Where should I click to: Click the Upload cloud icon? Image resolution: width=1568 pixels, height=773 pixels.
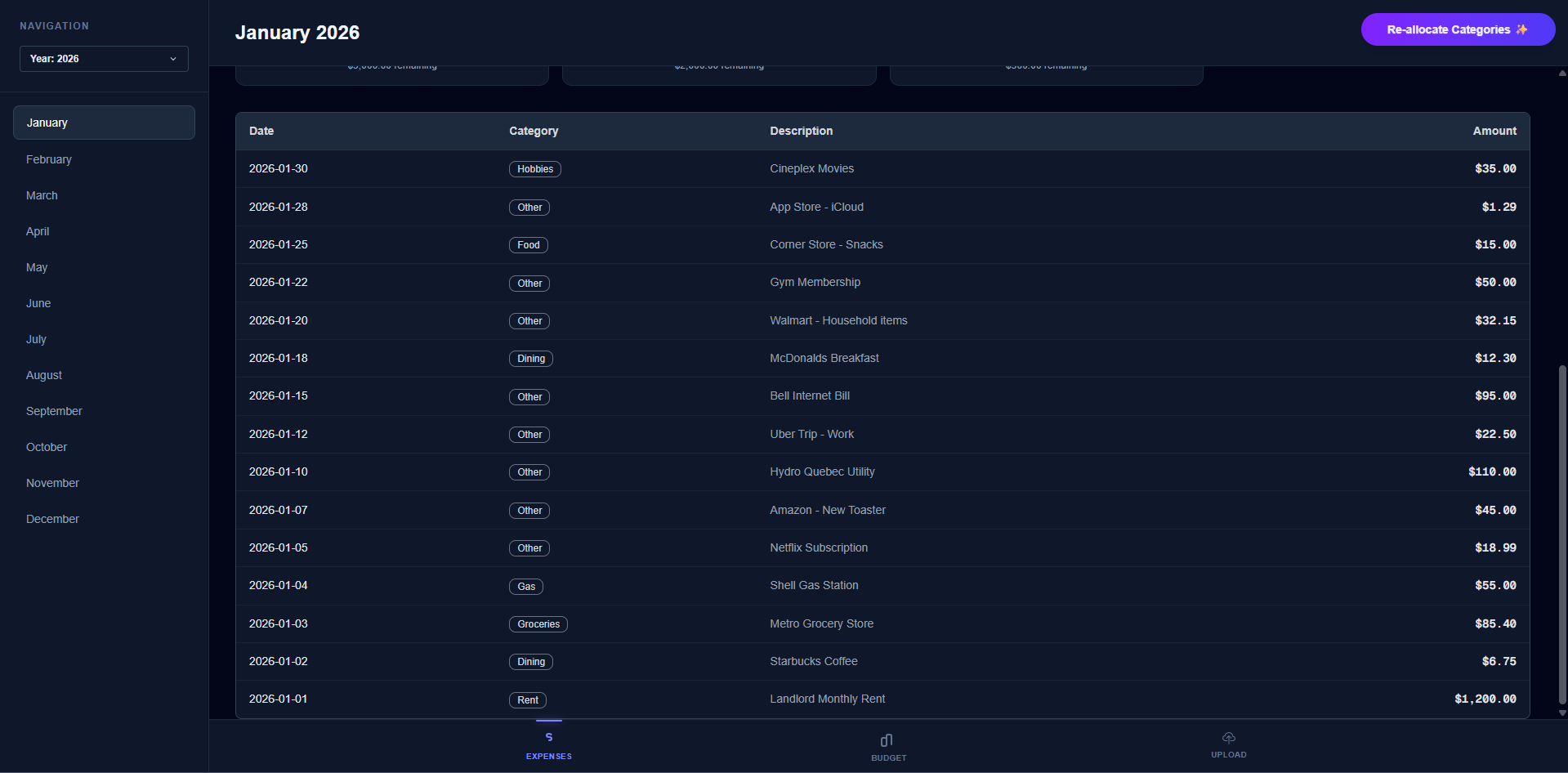[x=1229, y=737]
